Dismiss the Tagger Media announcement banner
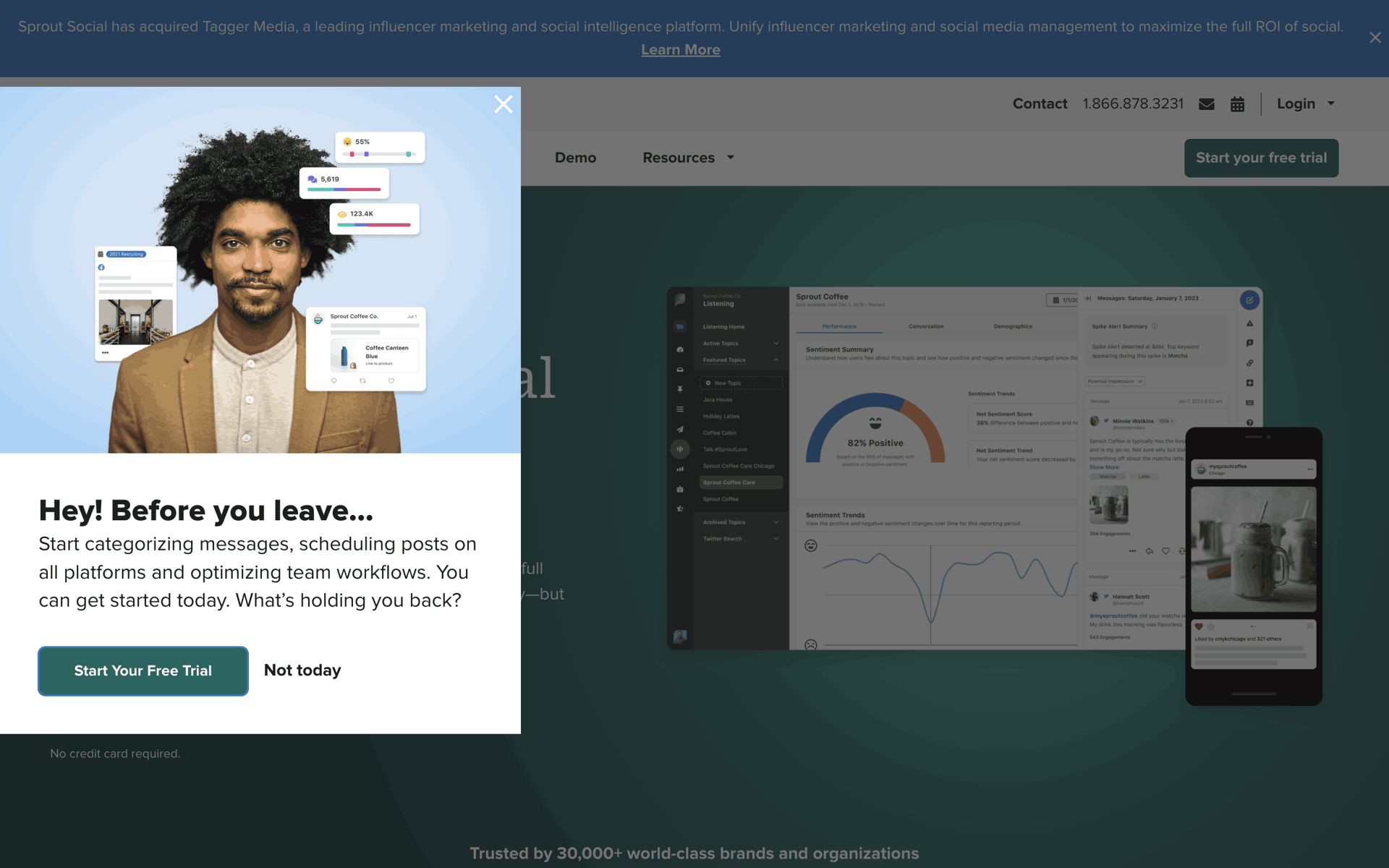This screenshot has width=1389, height=868. (x=1375, y=38)
